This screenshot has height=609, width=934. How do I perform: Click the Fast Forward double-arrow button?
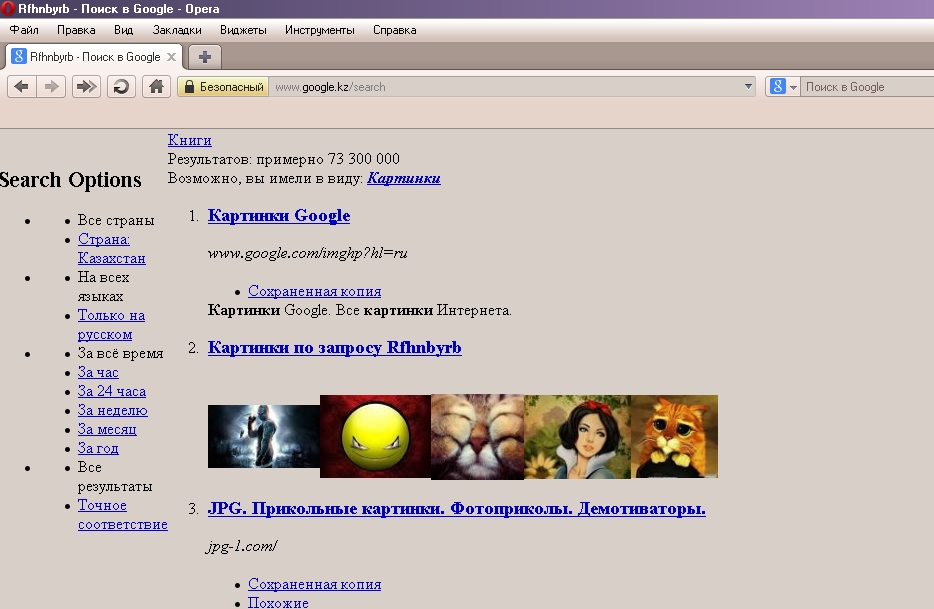[86, 87]
